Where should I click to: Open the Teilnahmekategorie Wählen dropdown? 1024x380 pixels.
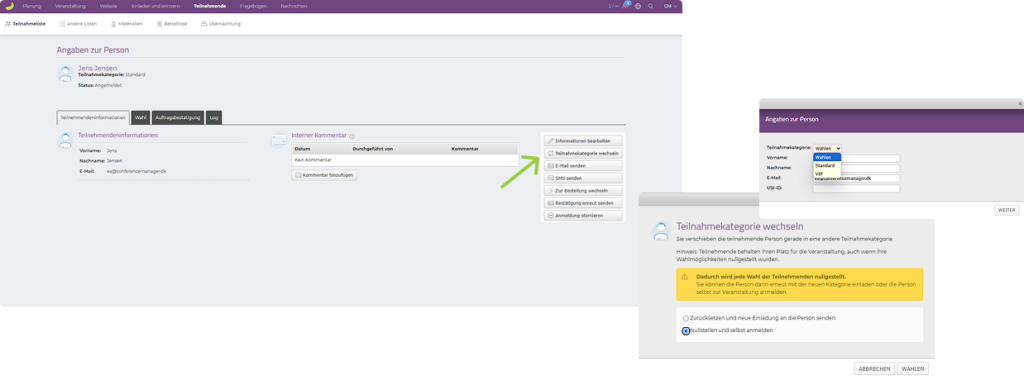pos(827,148)
